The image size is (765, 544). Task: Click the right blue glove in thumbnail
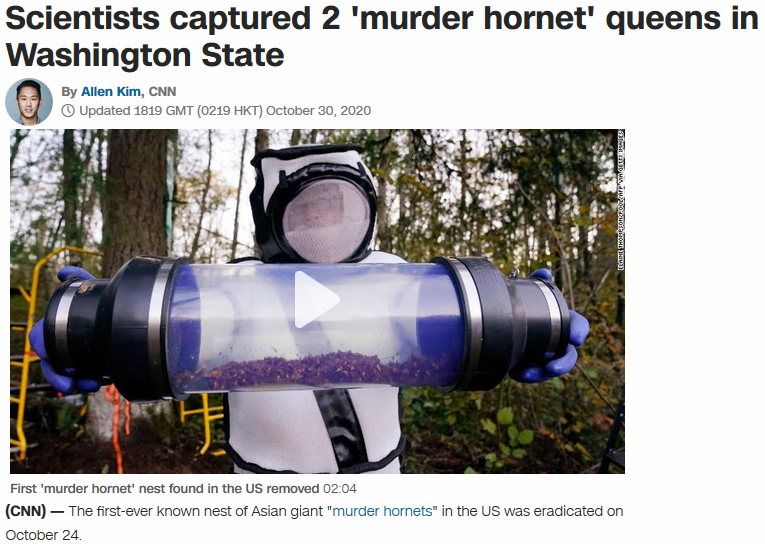pos(556,329)
